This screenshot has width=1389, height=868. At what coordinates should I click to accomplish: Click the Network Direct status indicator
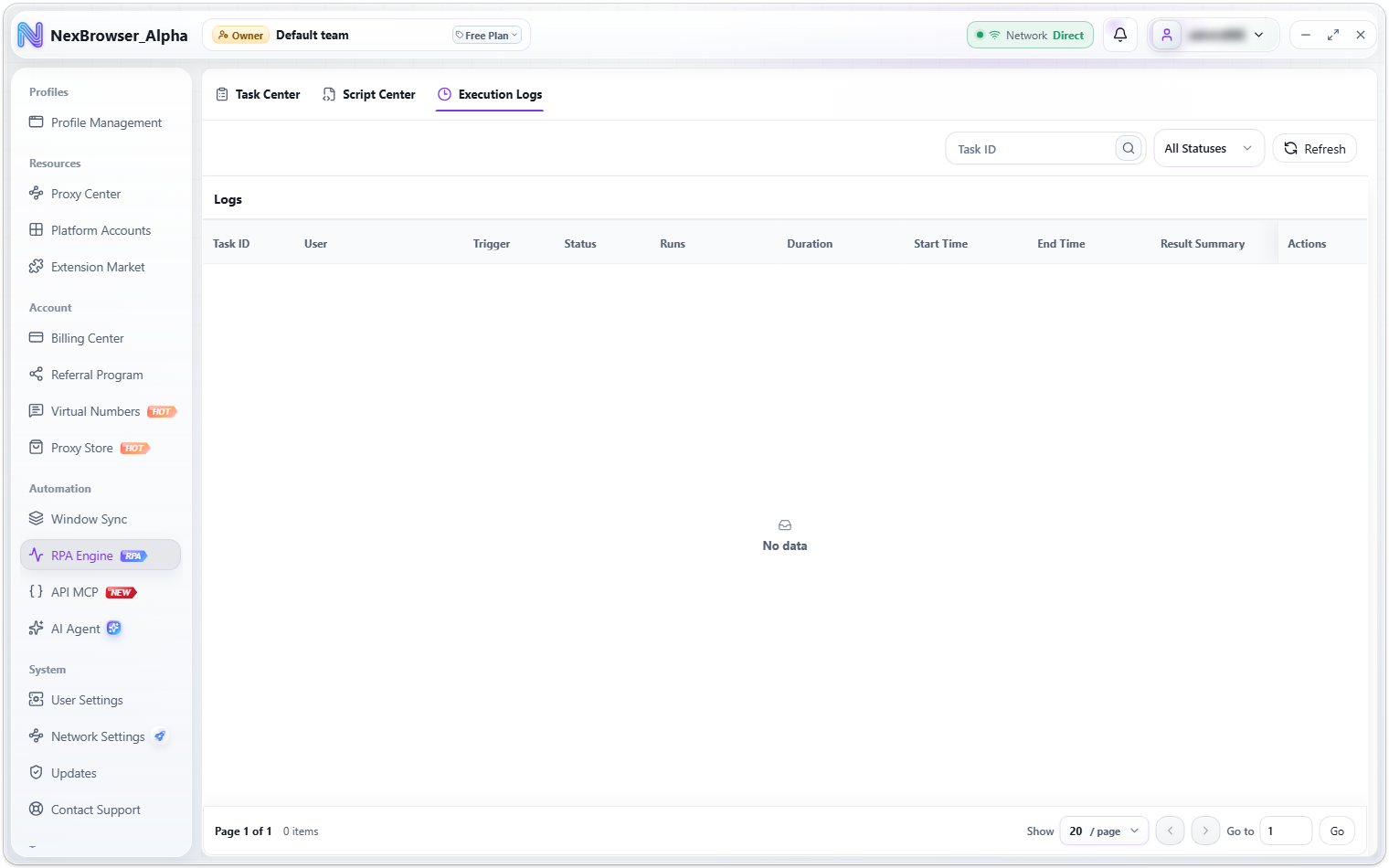click(x=1030, y=36)
